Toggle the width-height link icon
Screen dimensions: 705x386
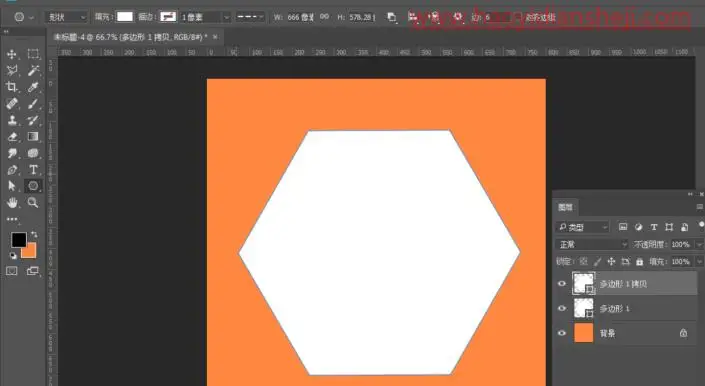[324, 17]
